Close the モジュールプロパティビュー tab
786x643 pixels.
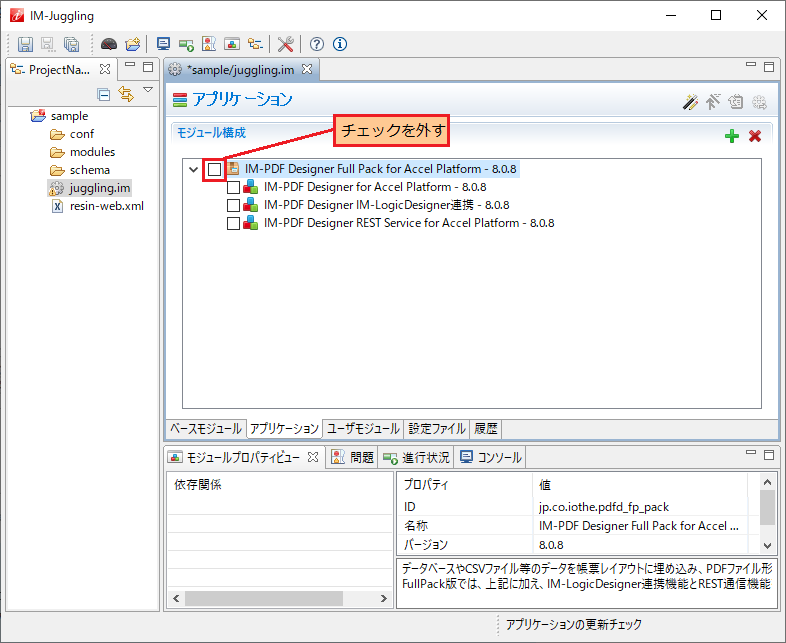click(313, 457)
